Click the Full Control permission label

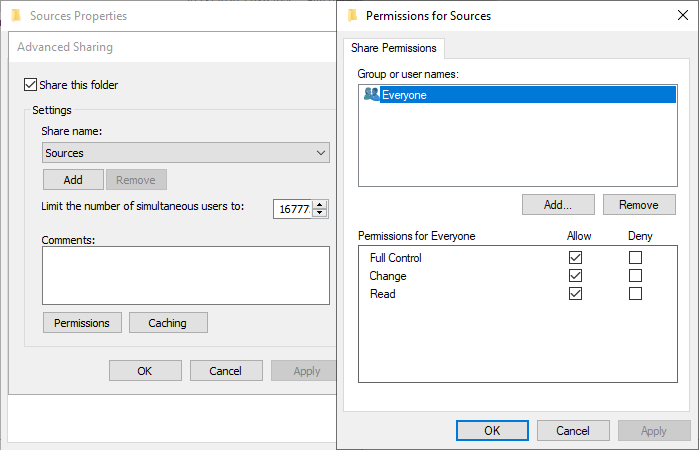(395, 258)
